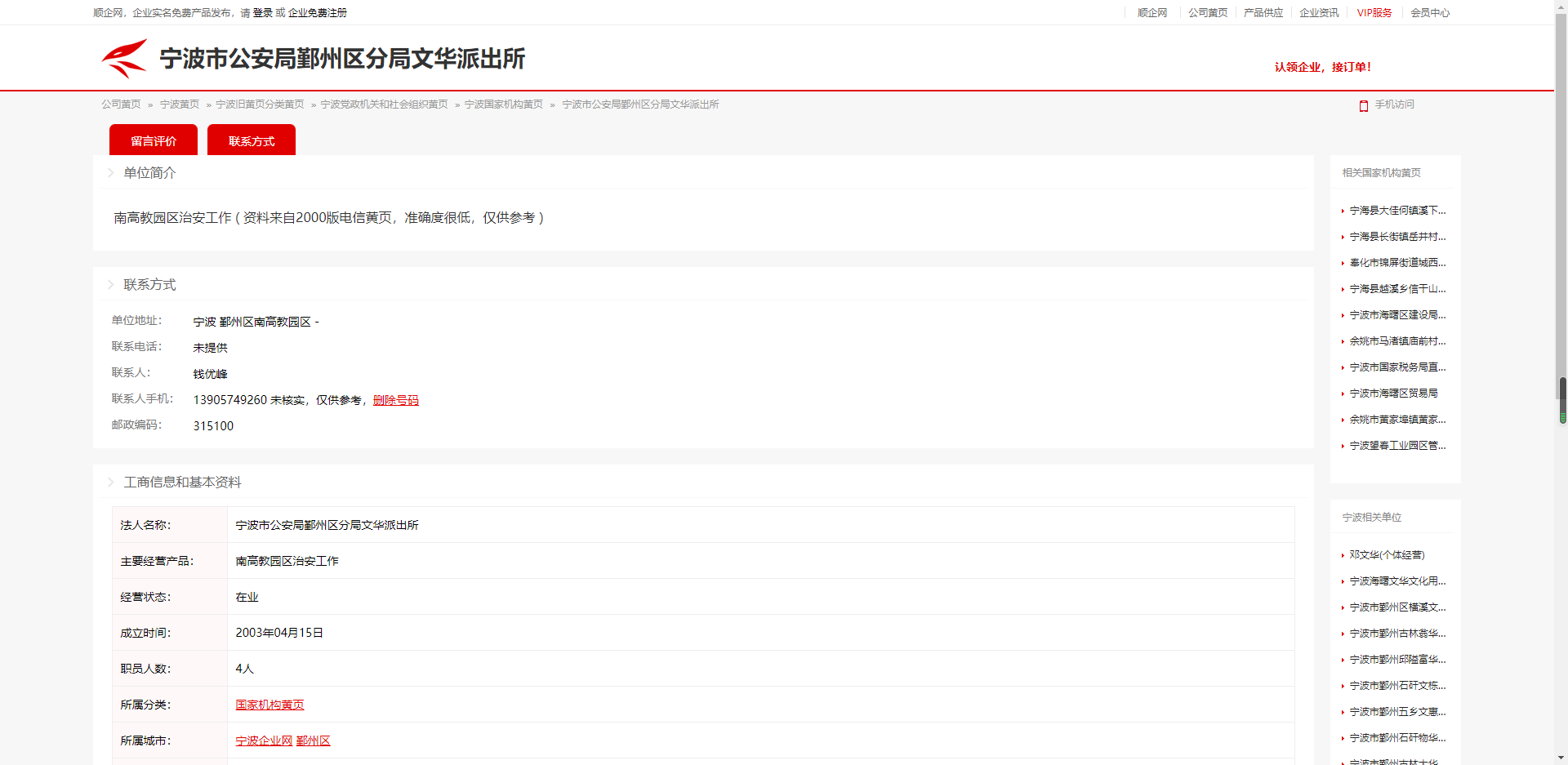Click 认领企业，接订单！ link
The image size is (1568, 765).
1323,67
